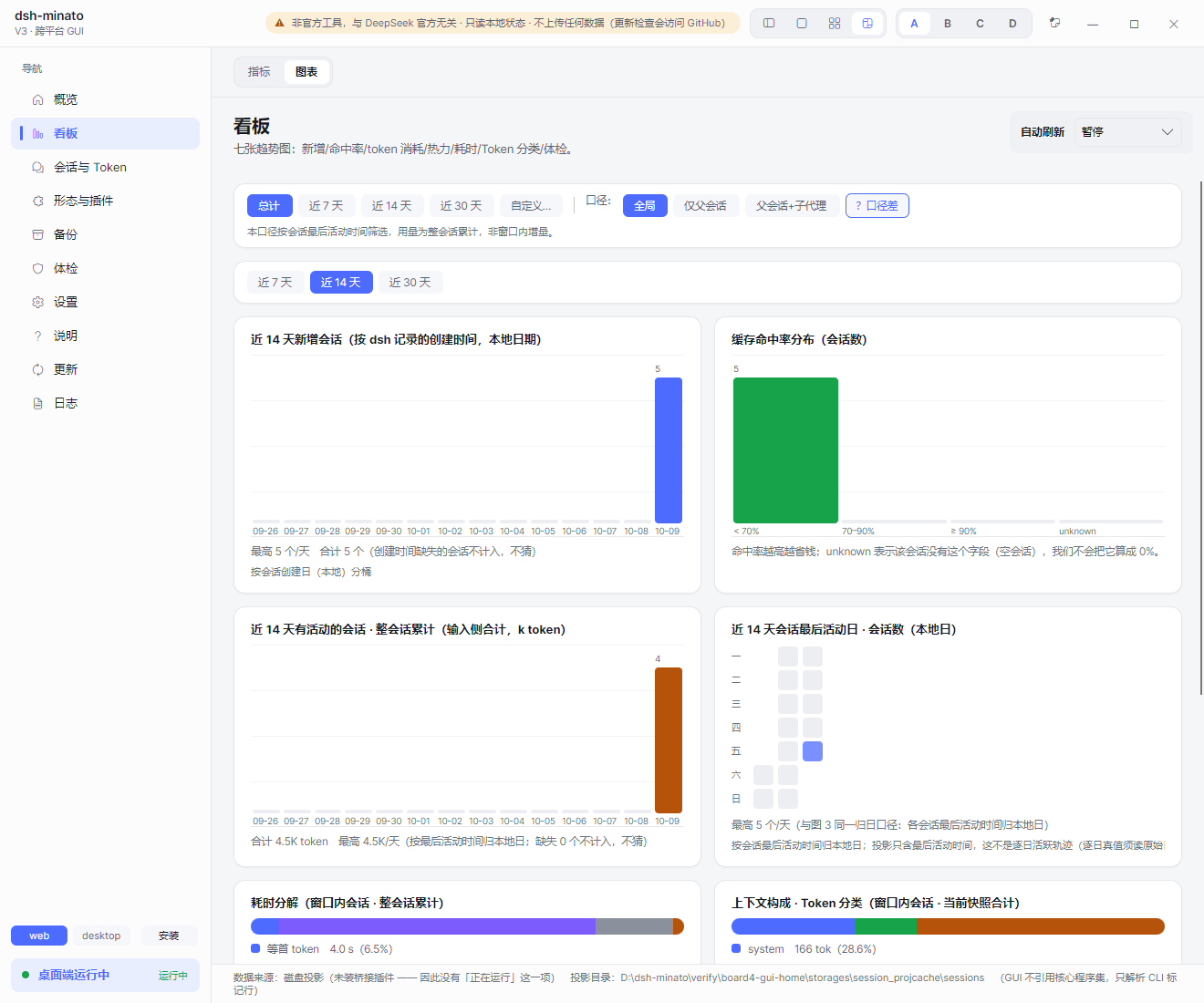Select style variant B
Screen dimensions: 1204x1003
pos(948,24)
